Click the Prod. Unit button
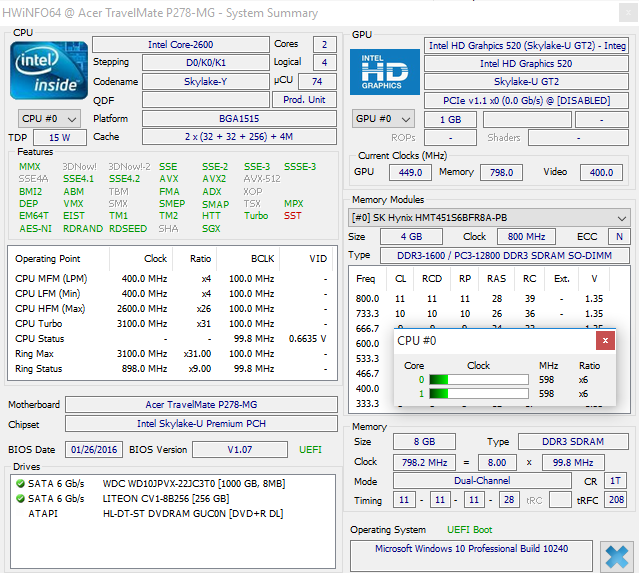 point(304,99)
